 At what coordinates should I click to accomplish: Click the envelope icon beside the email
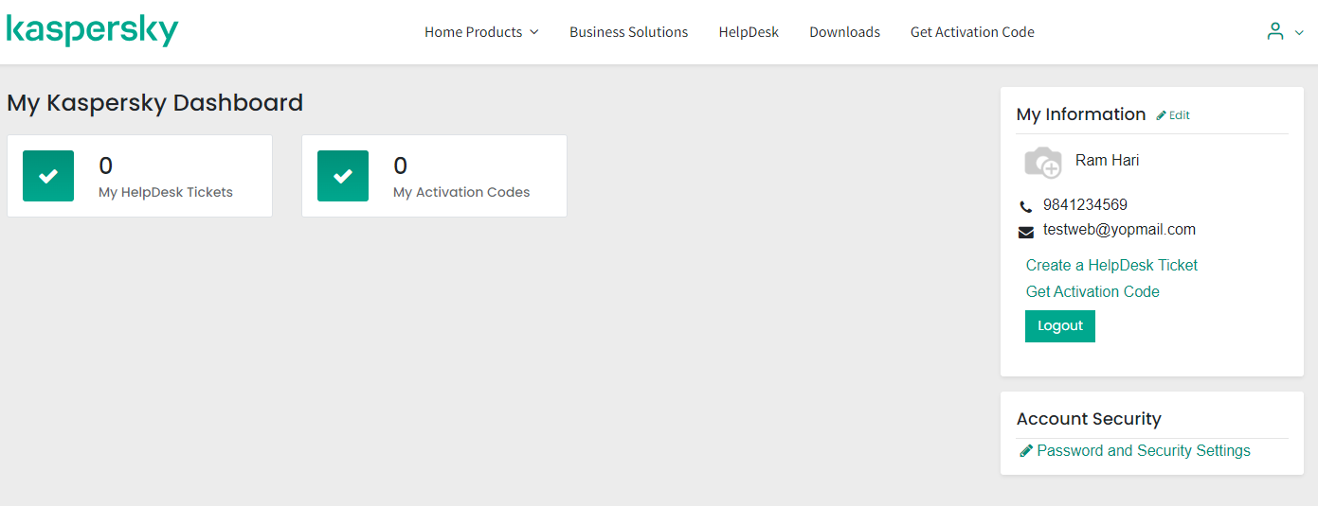[1026, 232]
